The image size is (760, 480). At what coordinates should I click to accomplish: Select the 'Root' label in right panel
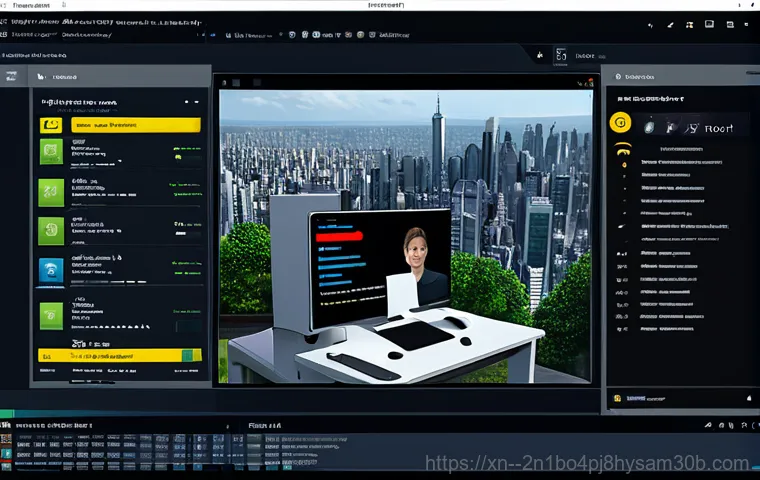[718, 127]
